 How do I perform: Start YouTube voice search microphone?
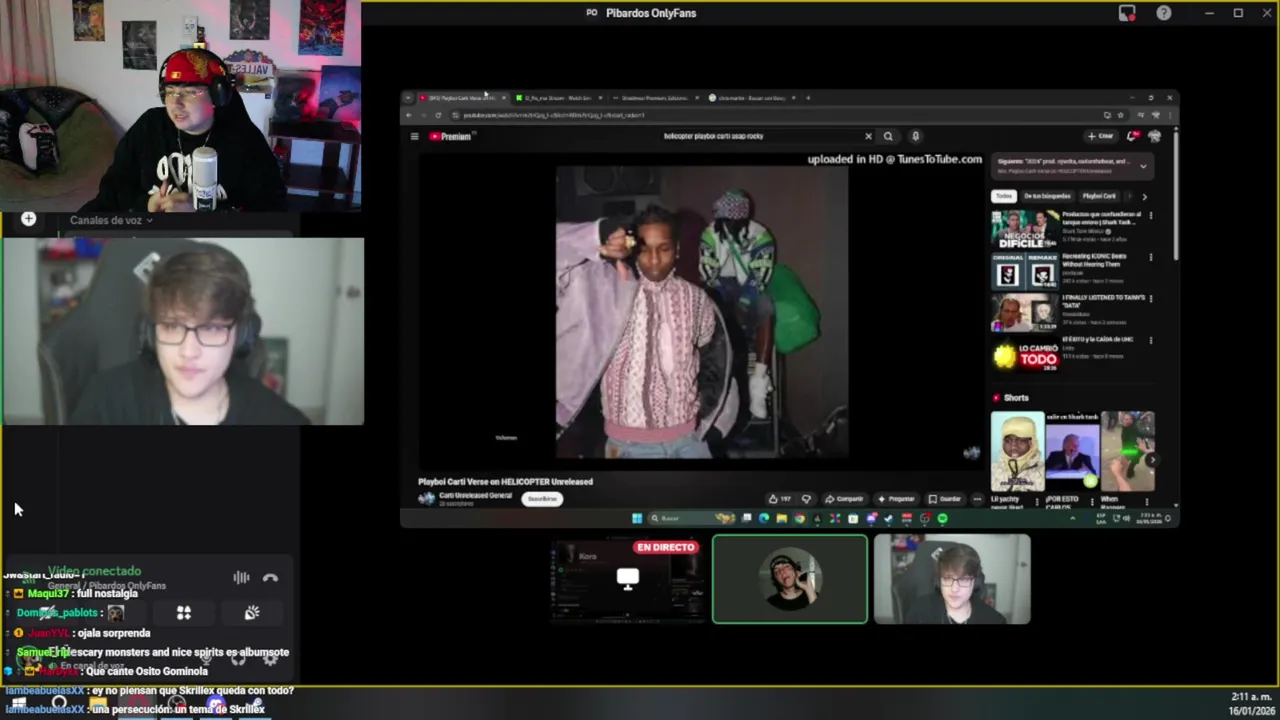tap(915, 136)
